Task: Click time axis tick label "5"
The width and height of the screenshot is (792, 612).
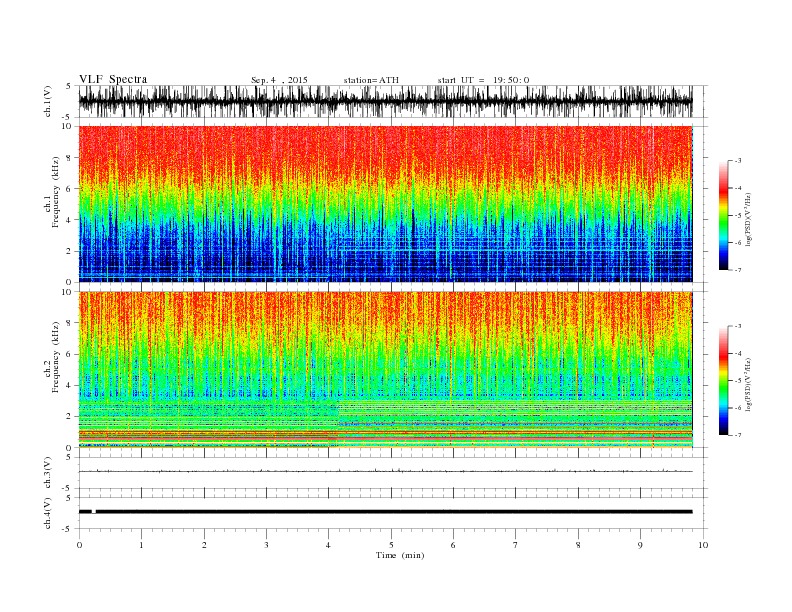Action: coord(391,545)
